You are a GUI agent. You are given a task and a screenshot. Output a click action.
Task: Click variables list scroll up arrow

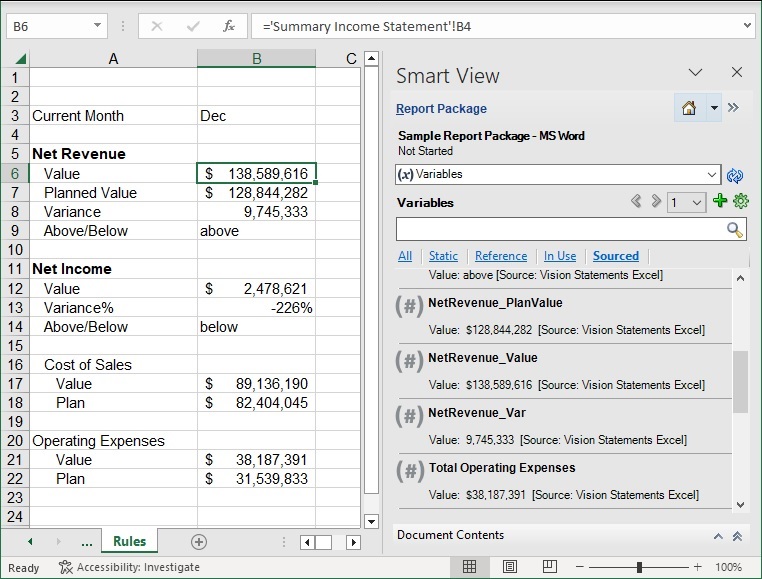tap(740, 279)
